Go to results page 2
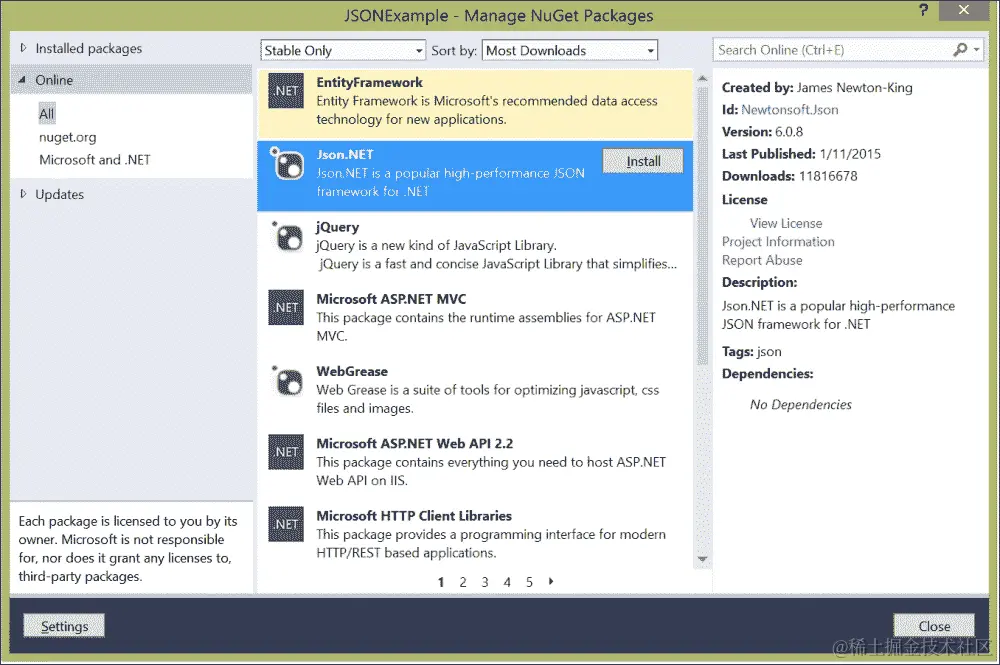This screenshot has height=665, width=1000. pyautogui.click(x=463, y=582)
